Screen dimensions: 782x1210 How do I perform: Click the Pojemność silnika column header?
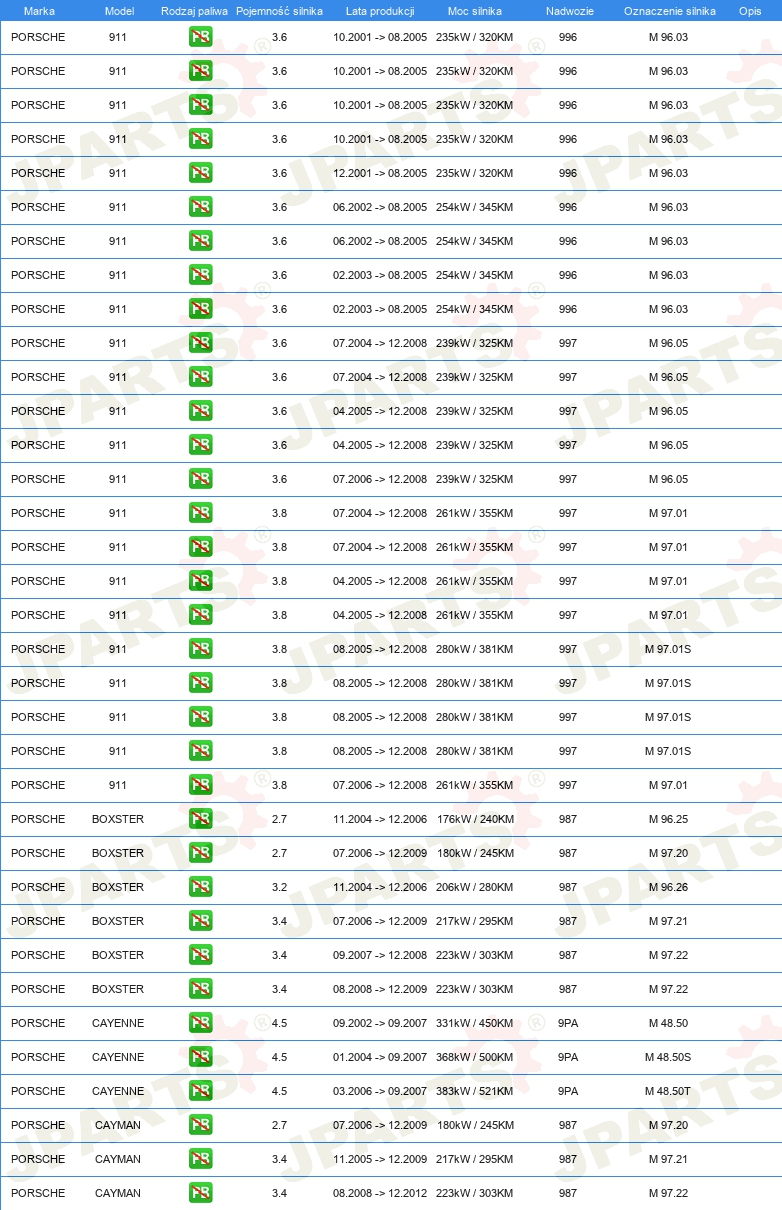(x=279, y=11)
